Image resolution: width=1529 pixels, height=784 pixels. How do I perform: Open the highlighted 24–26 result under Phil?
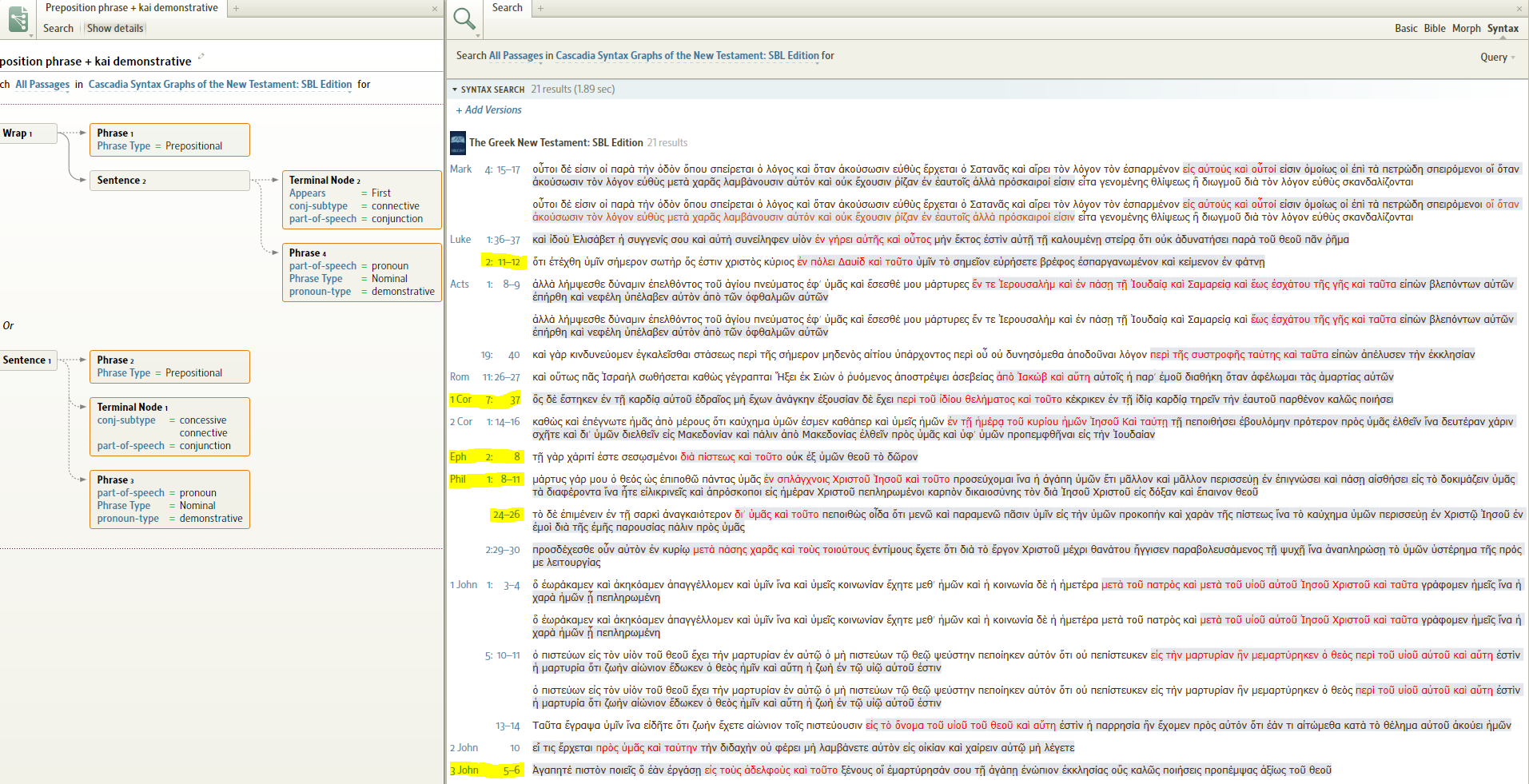506,515
